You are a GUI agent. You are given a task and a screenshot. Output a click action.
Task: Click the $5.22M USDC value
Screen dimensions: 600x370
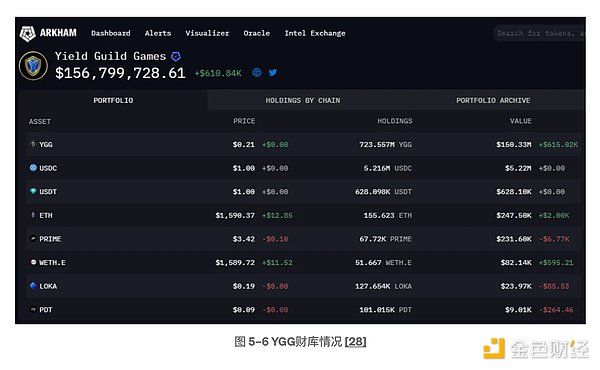(x=518, y=168)
